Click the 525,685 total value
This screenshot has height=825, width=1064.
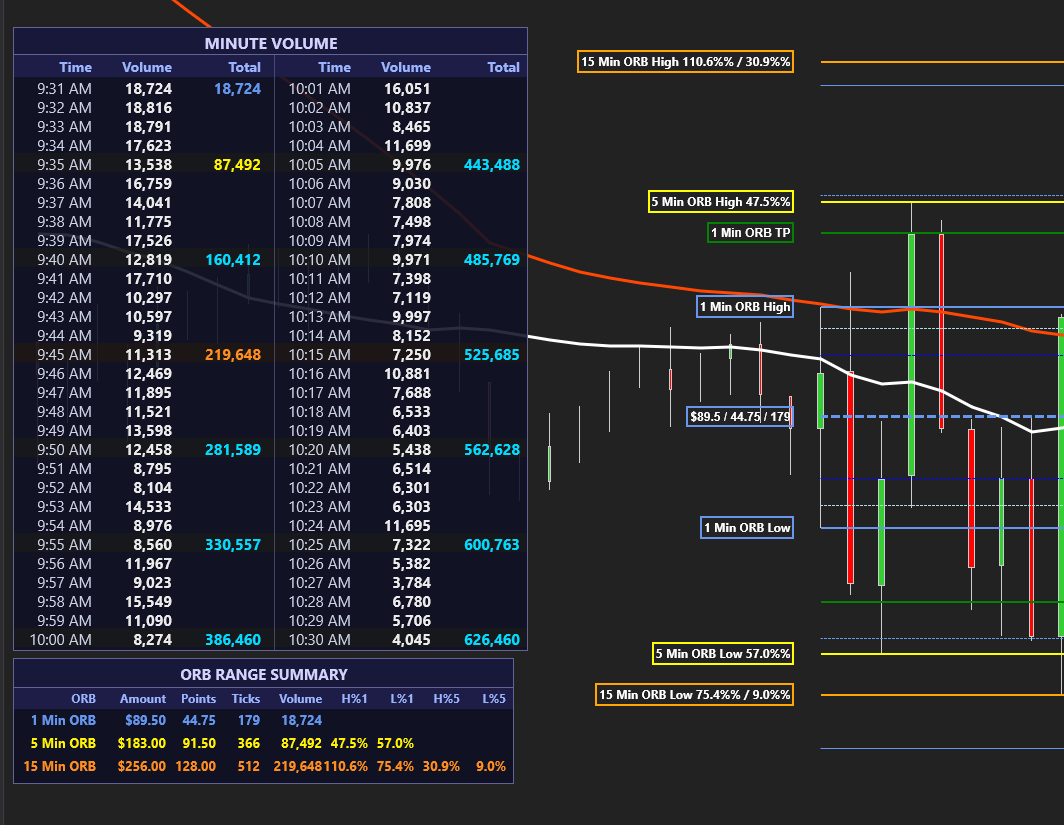pyautogui.click(x=492, y=355)
